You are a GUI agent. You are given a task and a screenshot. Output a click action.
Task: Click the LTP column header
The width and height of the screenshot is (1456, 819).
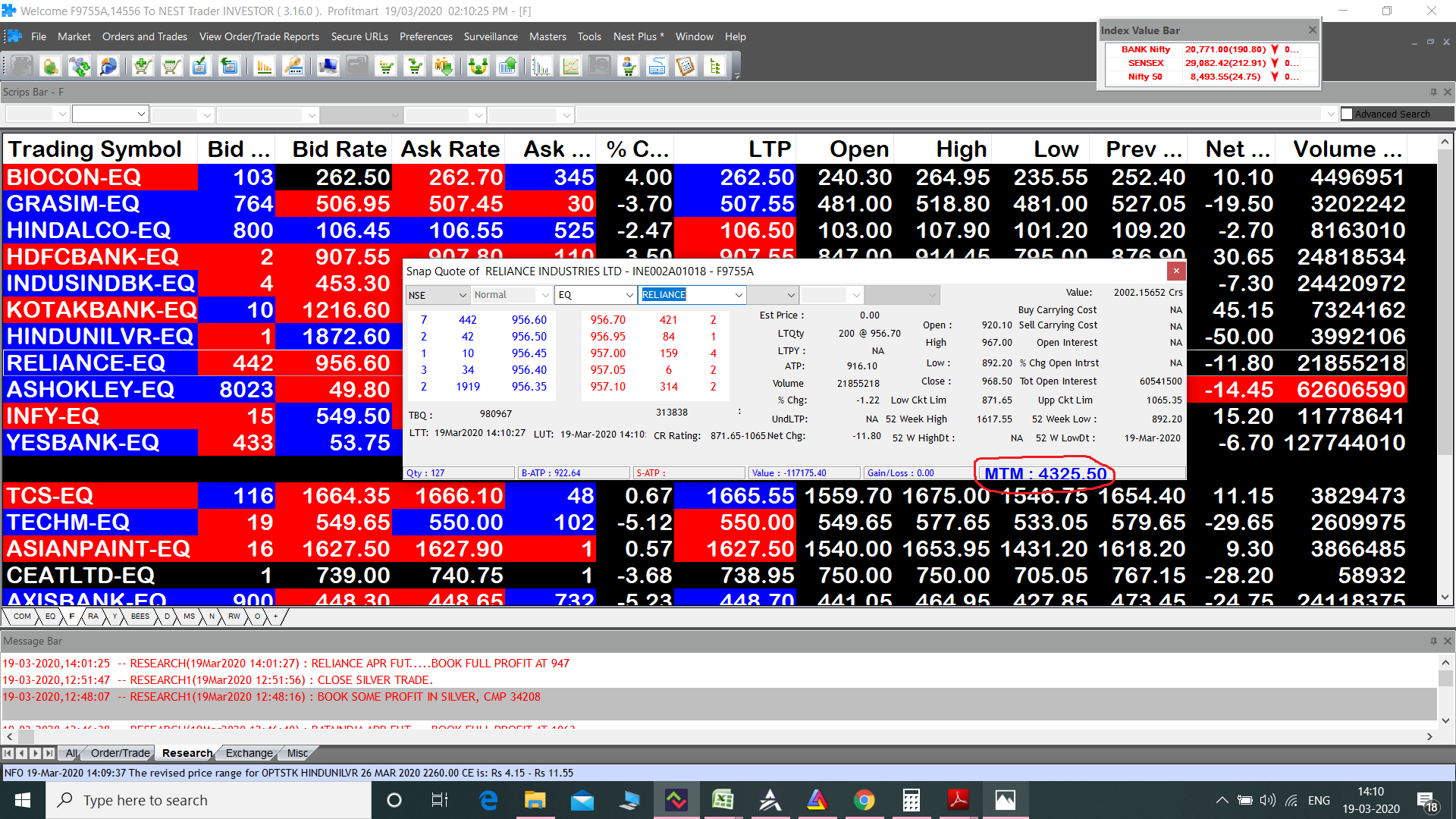coord(734,149)
